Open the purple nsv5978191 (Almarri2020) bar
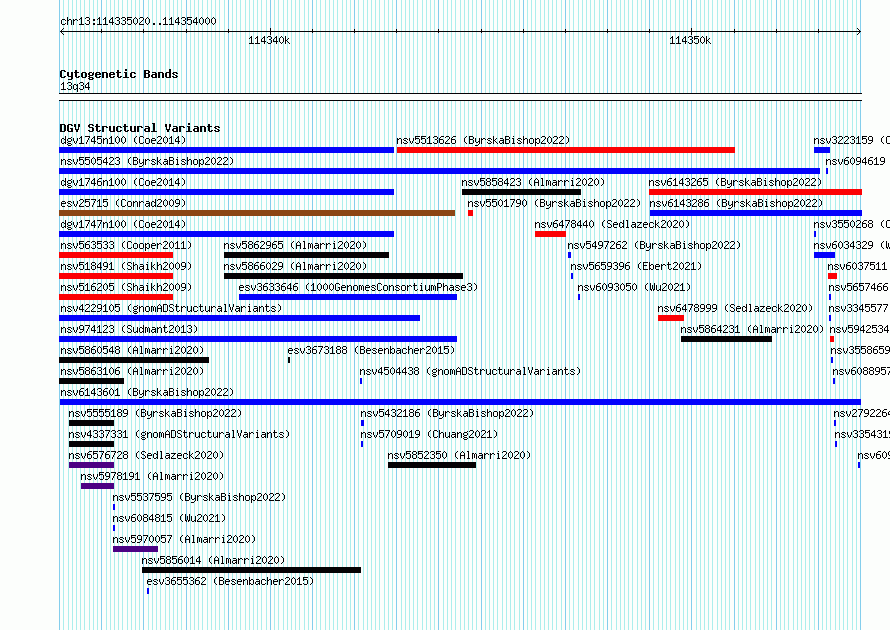Screen dimensions: 890x630 pos(98,486)
